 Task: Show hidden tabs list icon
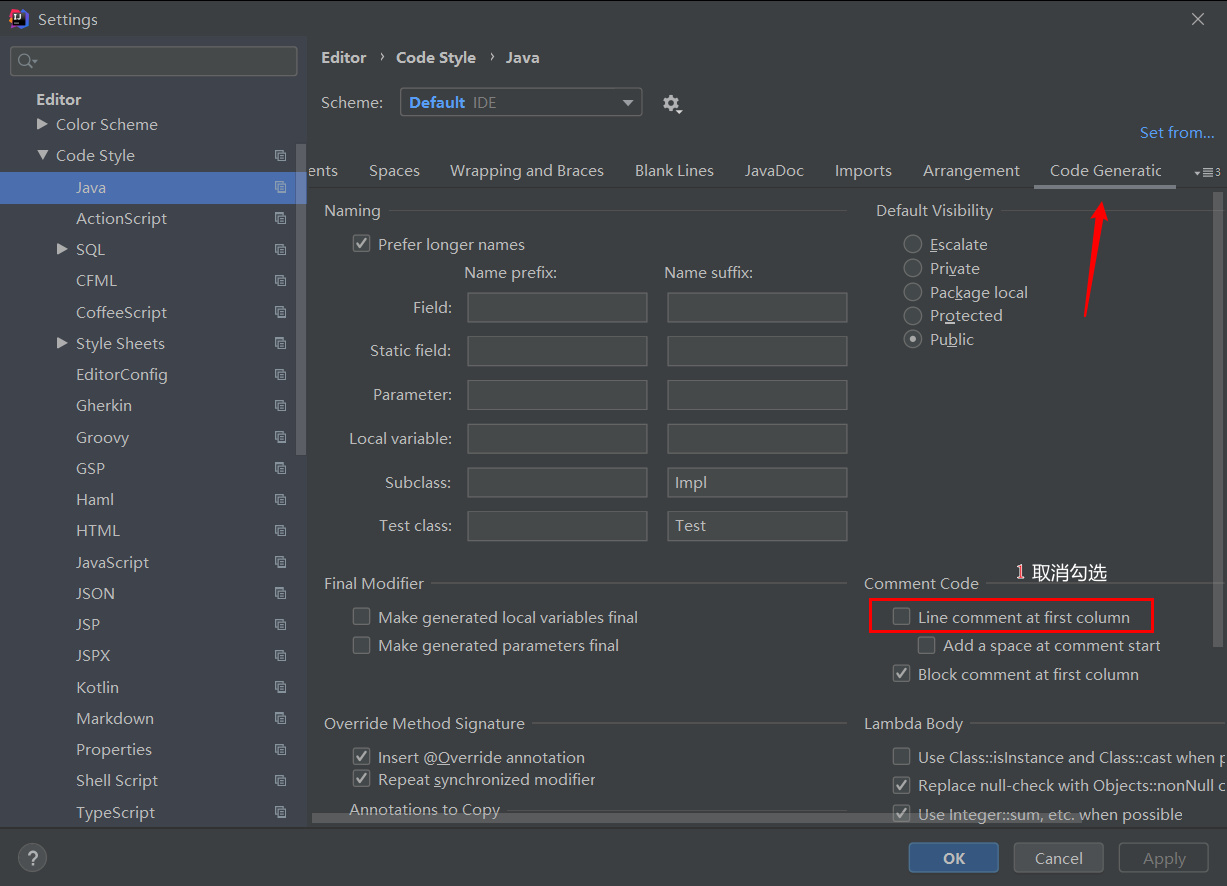(1207, 172)
